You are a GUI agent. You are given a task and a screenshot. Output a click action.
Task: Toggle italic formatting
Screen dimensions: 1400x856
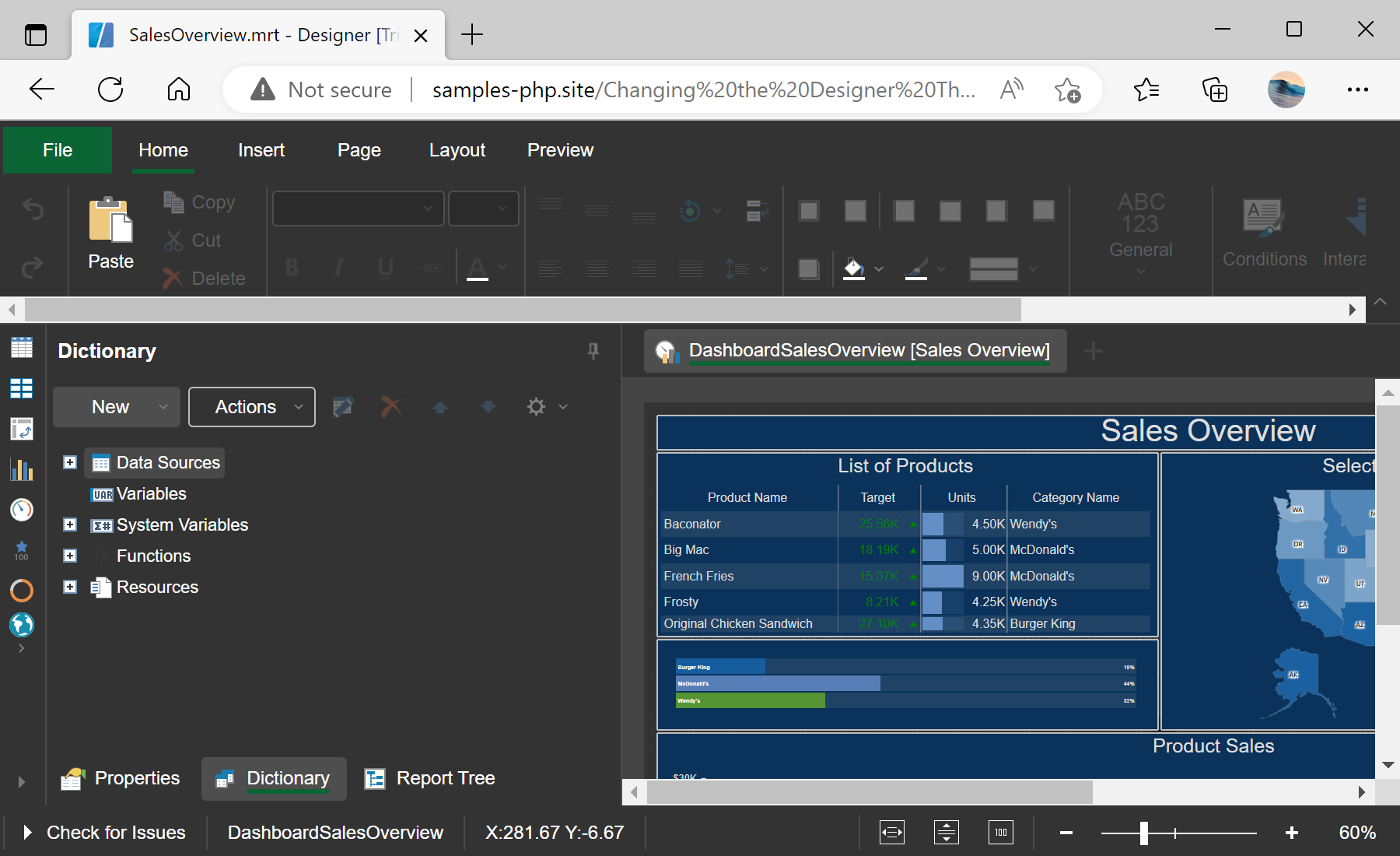[x=338, y=268]
